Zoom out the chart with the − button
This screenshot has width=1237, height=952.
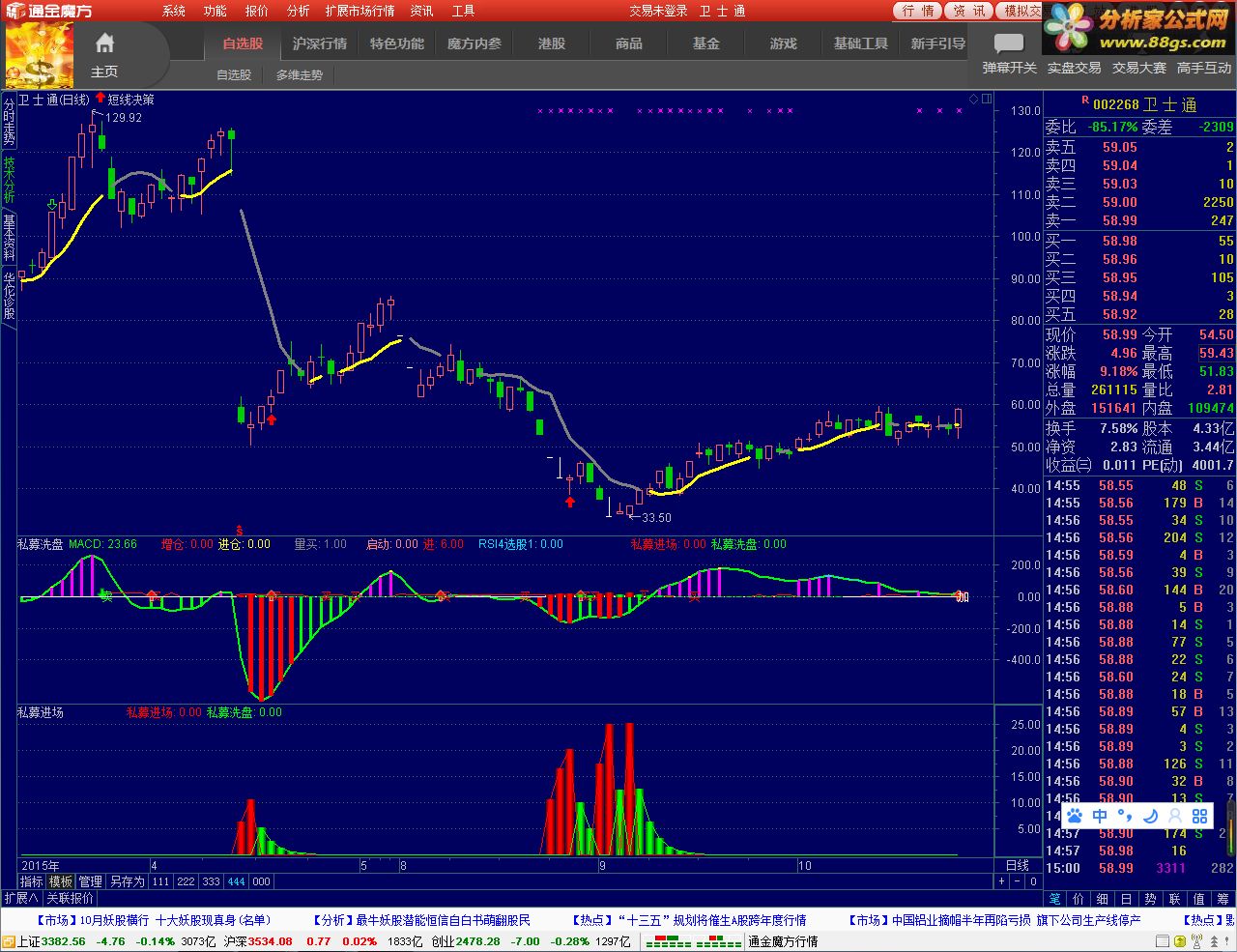[x=1018, y=881]
